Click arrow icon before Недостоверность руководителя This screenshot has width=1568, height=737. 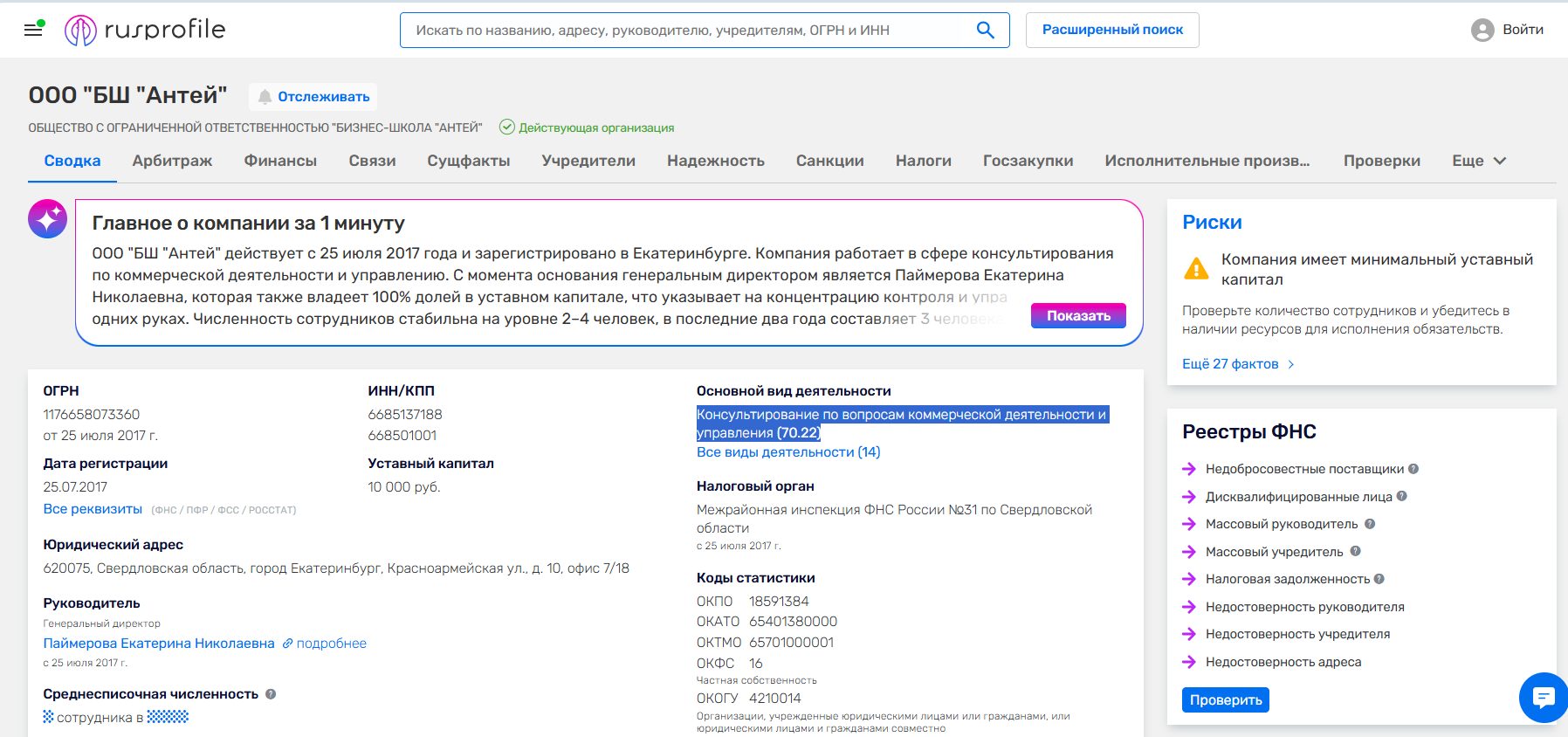click(x=1189, y=607)
